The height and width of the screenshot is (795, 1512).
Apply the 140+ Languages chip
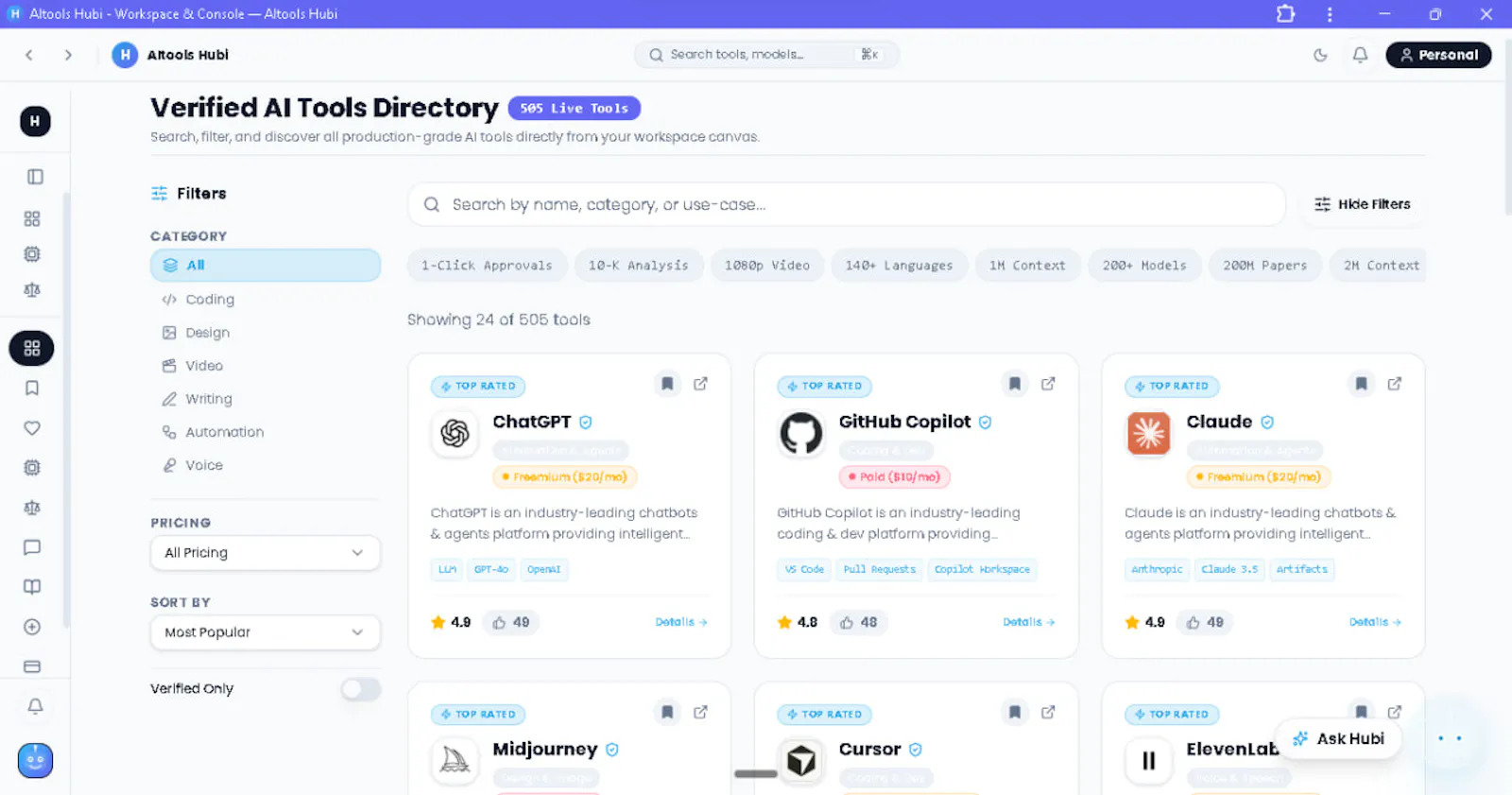click(x=899, y=266)
